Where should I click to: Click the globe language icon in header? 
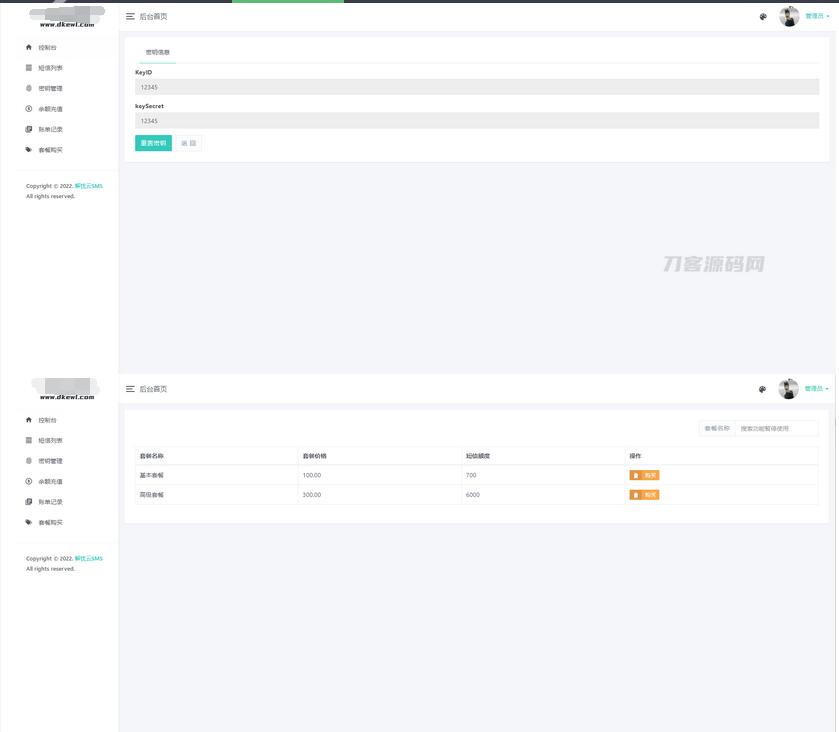point(763,16)
